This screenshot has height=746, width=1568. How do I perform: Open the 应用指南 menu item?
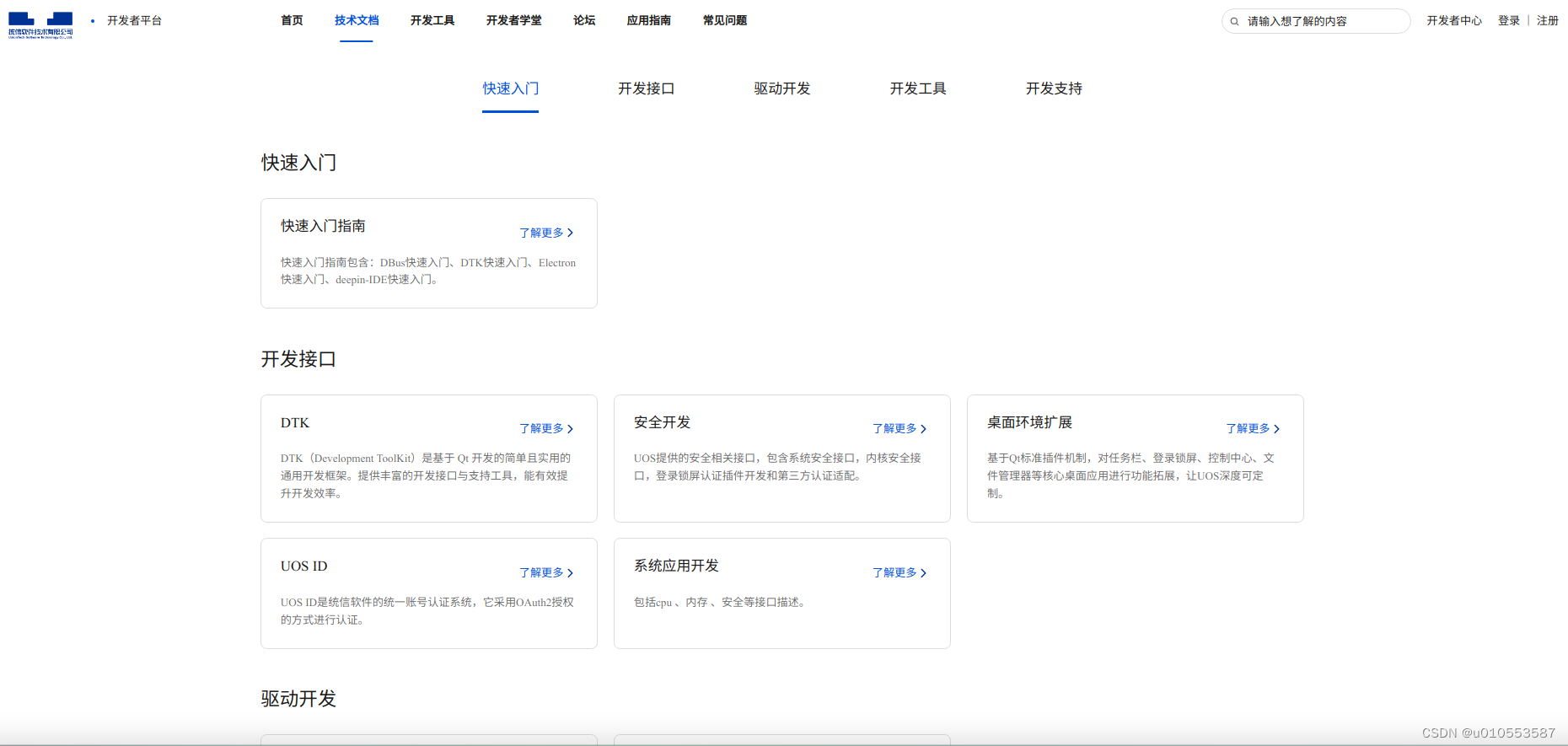(648, 20)
